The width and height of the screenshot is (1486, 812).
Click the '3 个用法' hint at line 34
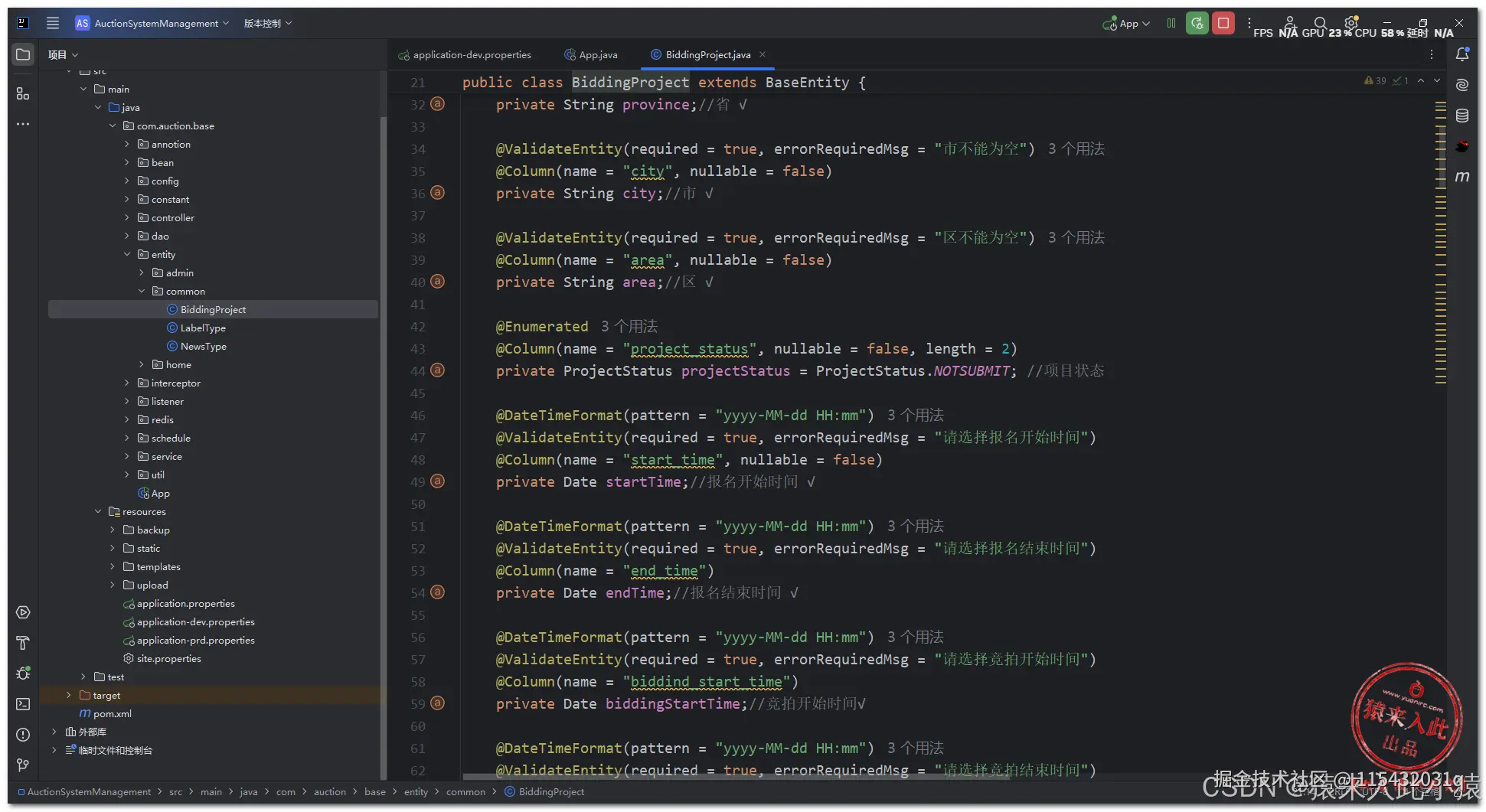pos(1076,148)
